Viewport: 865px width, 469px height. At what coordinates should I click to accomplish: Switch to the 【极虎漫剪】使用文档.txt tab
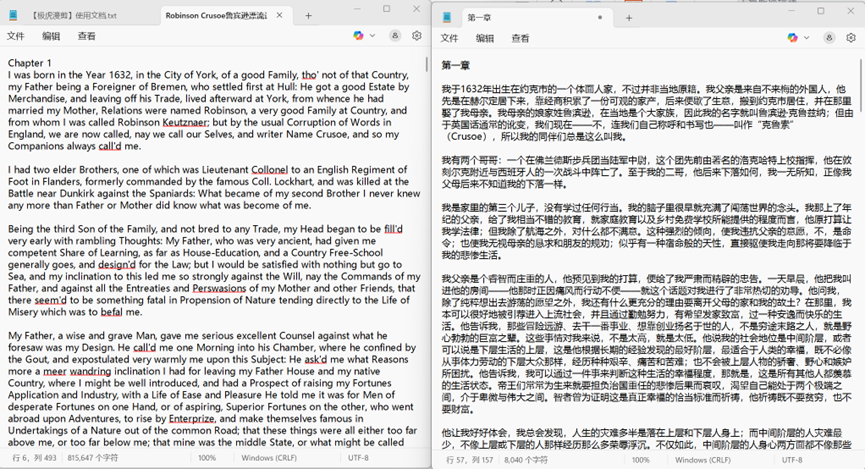tap(74, 15)
